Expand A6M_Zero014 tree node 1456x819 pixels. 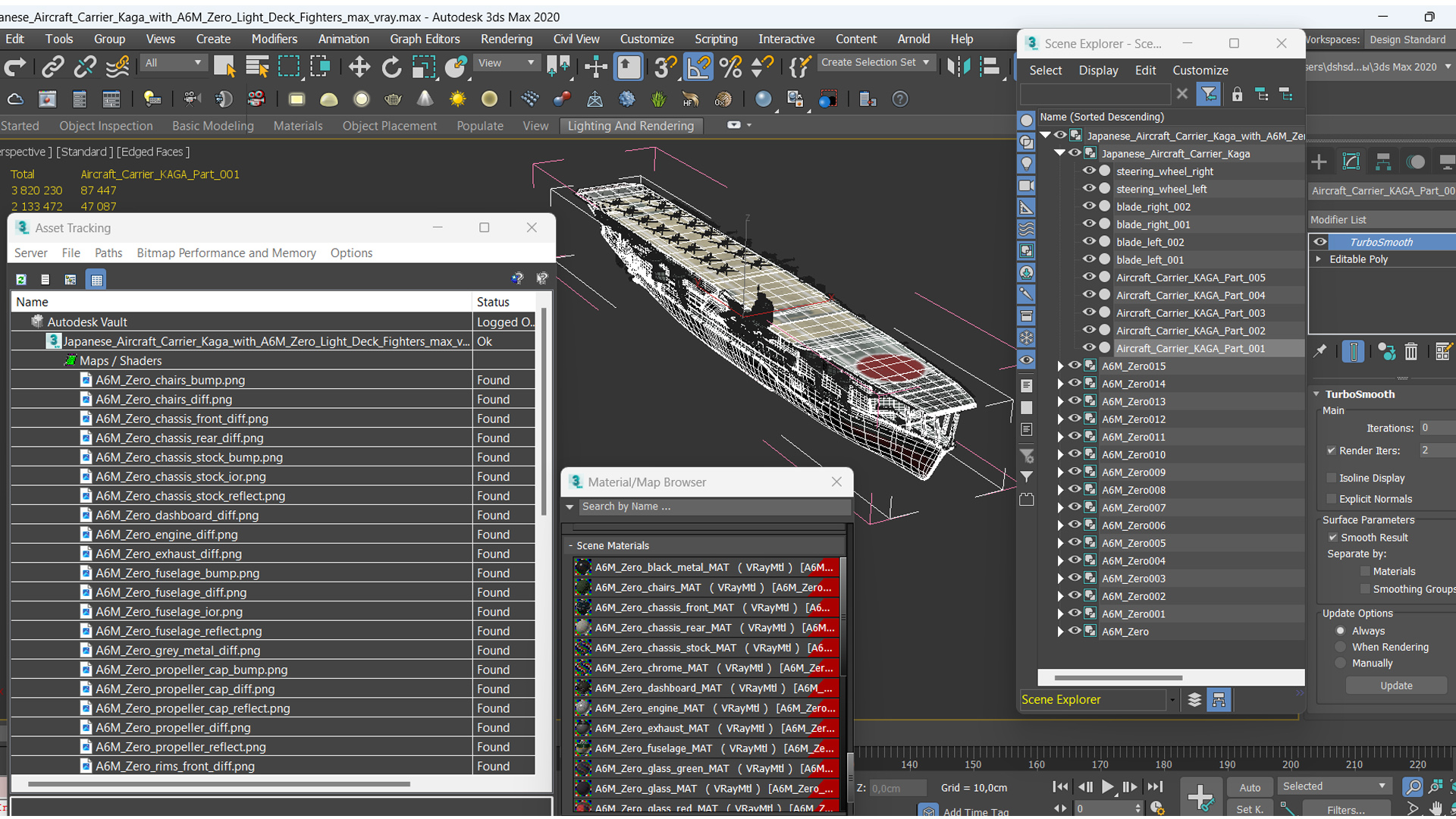click(x=1061, y=384)
